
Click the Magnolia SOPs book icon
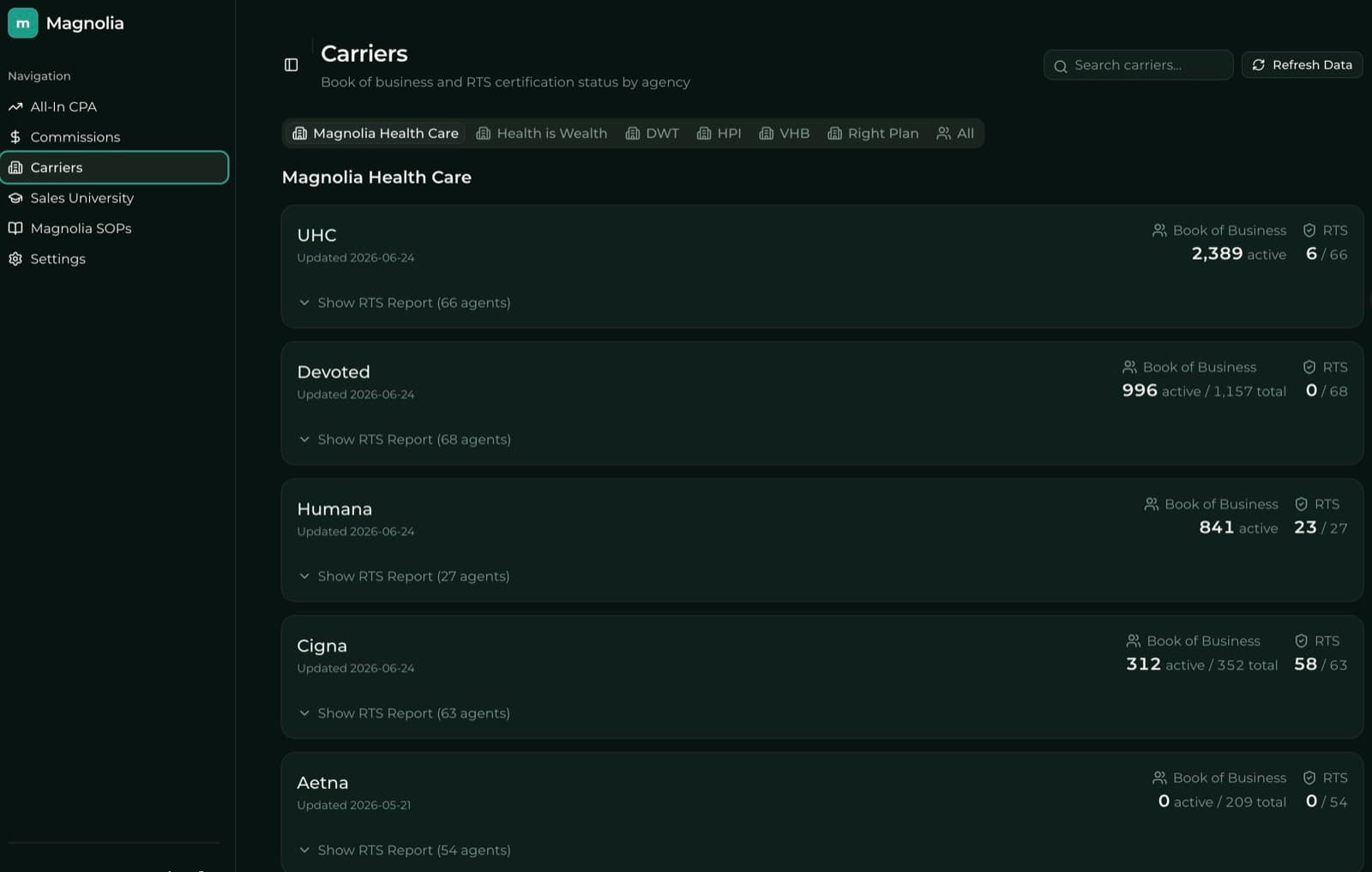tap(15, 228)
